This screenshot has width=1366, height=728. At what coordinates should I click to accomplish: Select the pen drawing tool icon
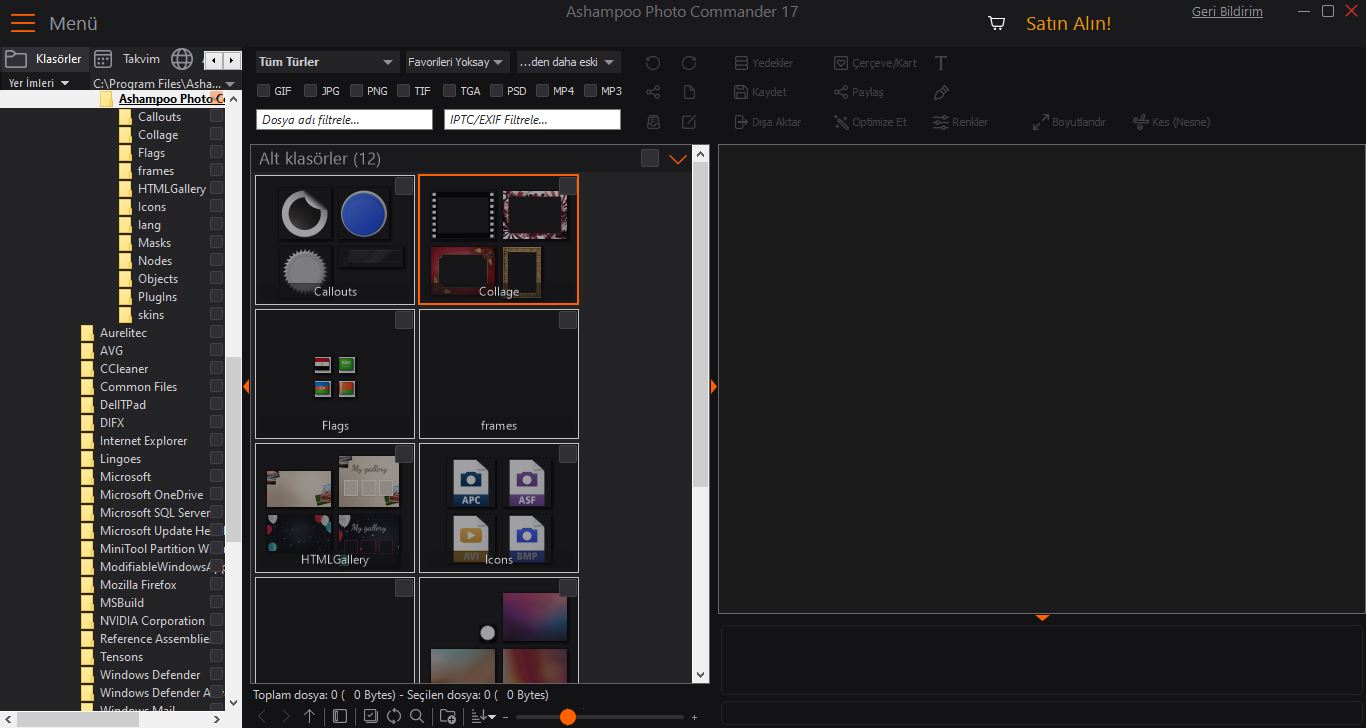coord(941,92)
